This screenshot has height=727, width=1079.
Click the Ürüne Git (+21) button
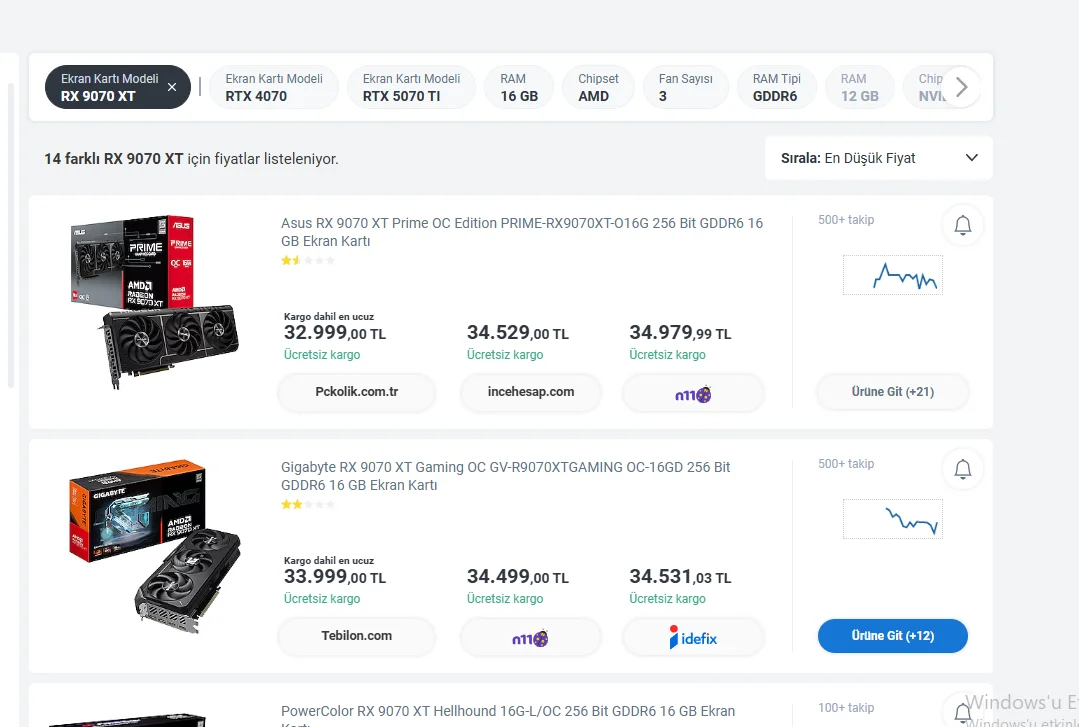click(x=892, y=392)
